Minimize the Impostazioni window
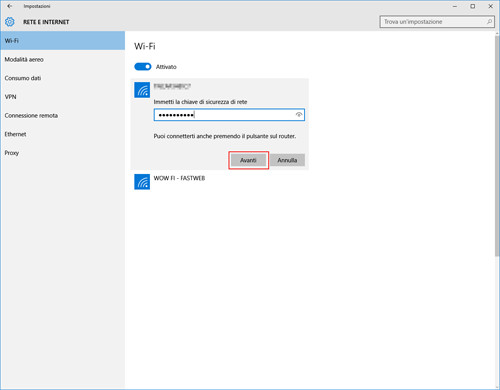500x390 pixels. tap(455, 6)
